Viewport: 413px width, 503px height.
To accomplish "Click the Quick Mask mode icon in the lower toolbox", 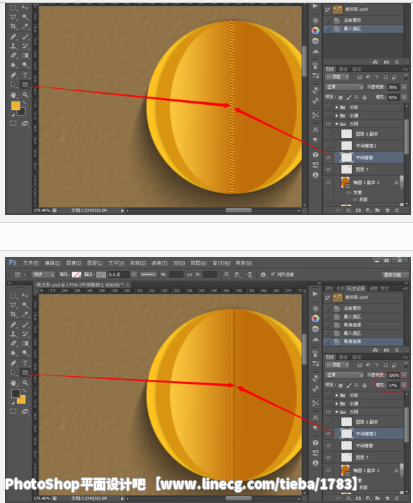I will (x=13, y=411).
